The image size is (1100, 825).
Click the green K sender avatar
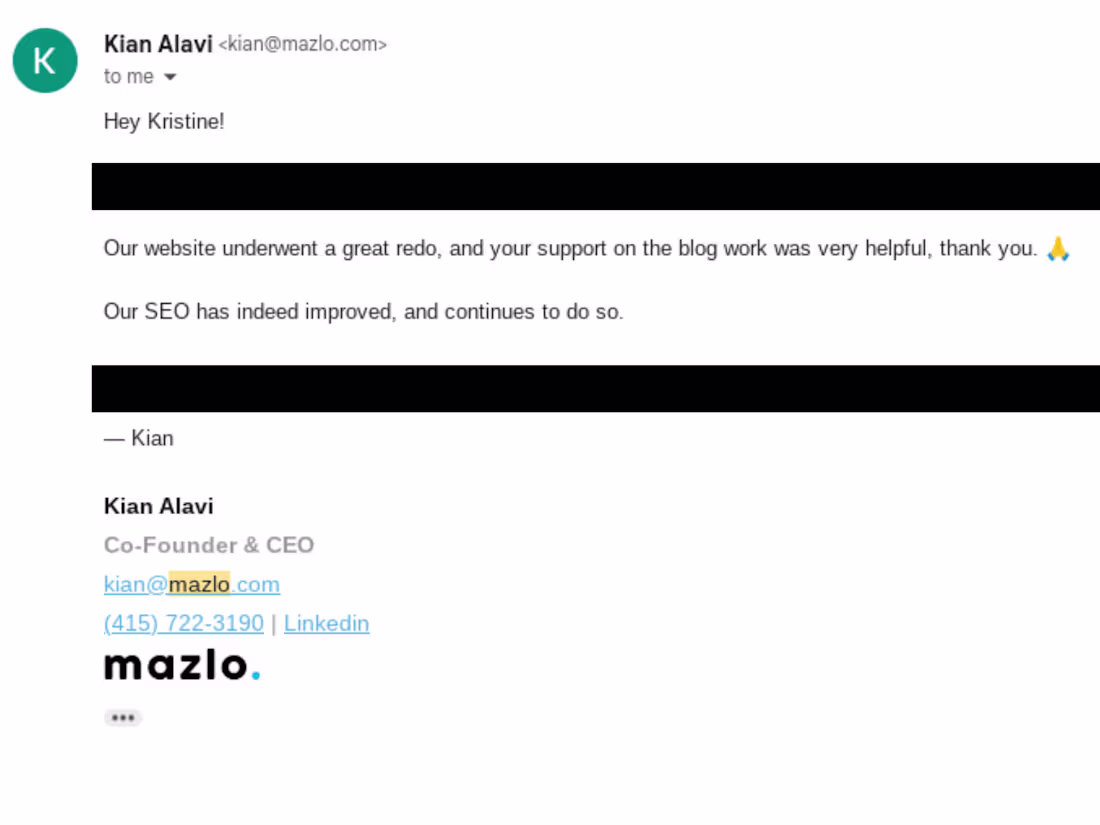(45, 61)
